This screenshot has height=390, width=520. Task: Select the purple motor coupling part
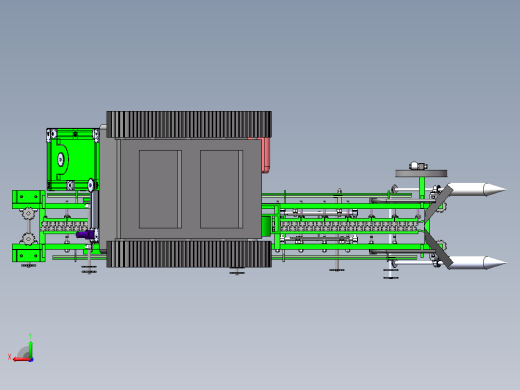pos(85,234)
